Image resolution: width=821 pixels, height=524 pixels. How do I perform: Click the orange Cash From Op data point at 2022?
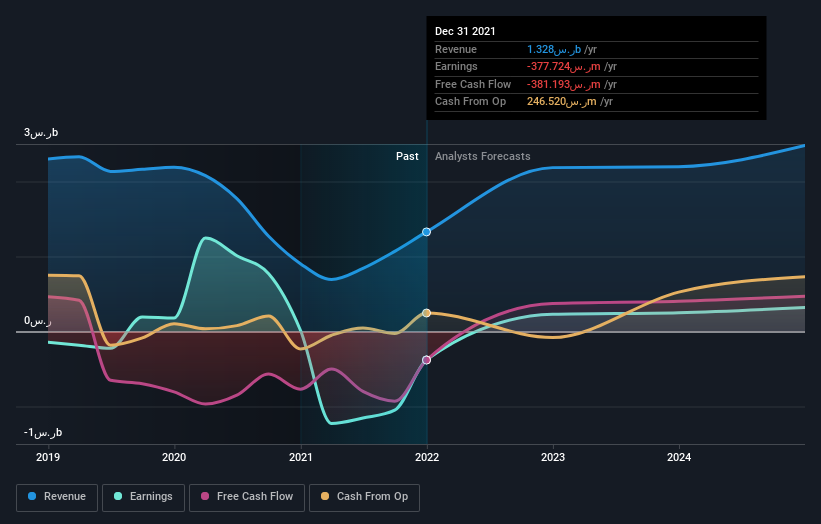click(427, 313)
